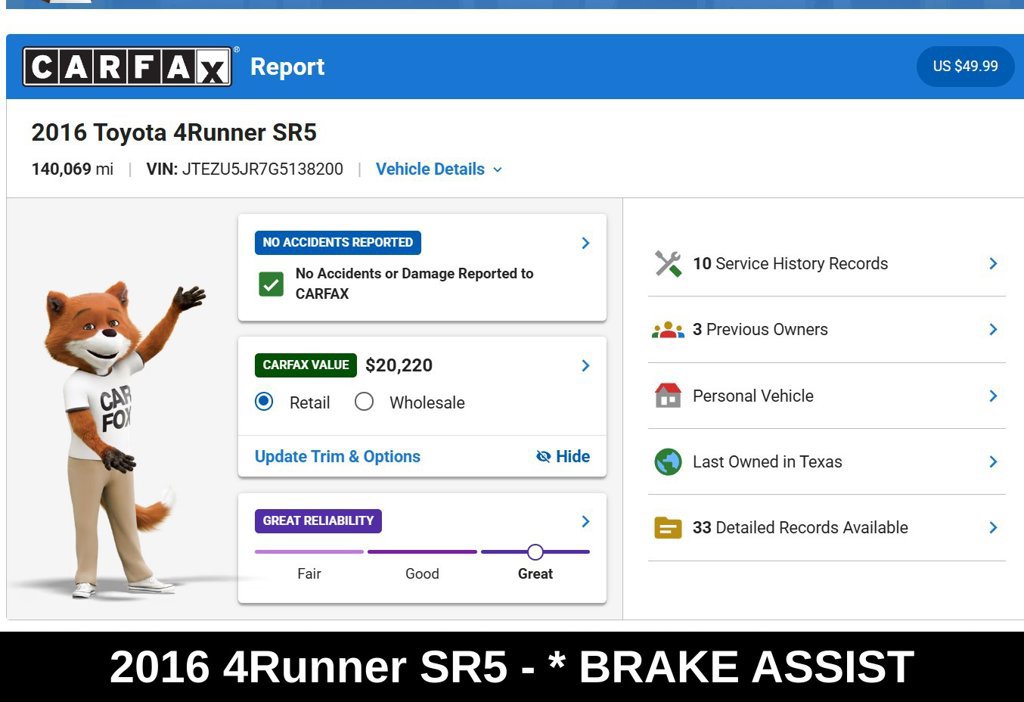Screen dimensions: 1024x702
Task: Expand the Vehicle Details dropdown
Action: [x=439, y=169]
